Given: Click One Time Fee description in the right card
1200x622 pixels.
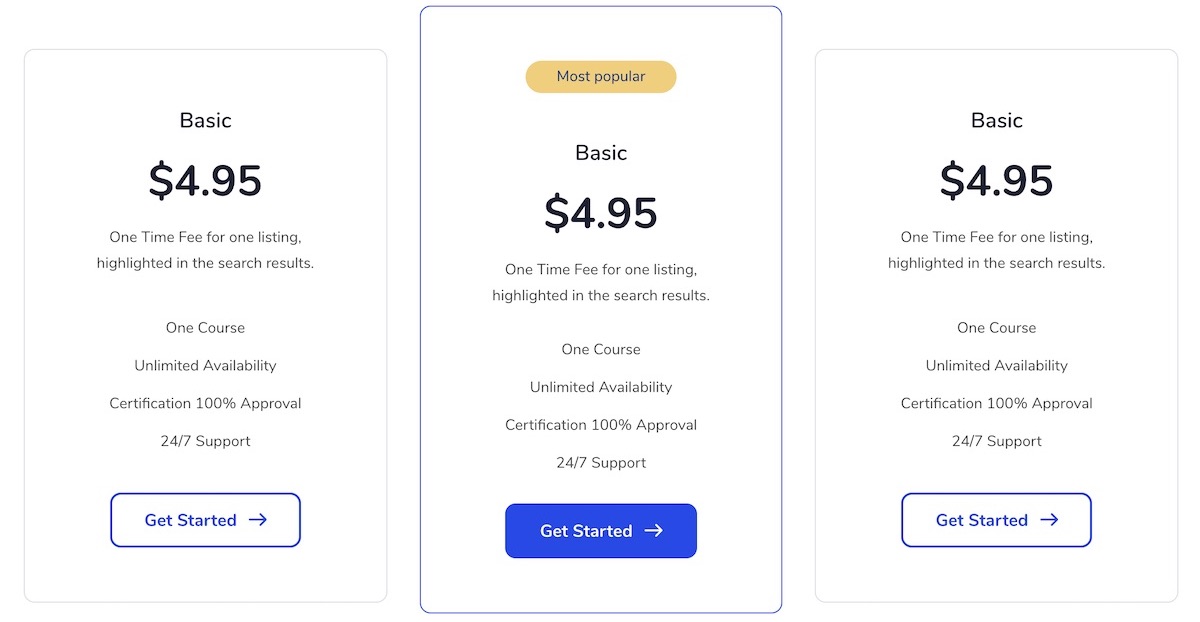Looking at the screenshot, I should [x=997, y=250].
